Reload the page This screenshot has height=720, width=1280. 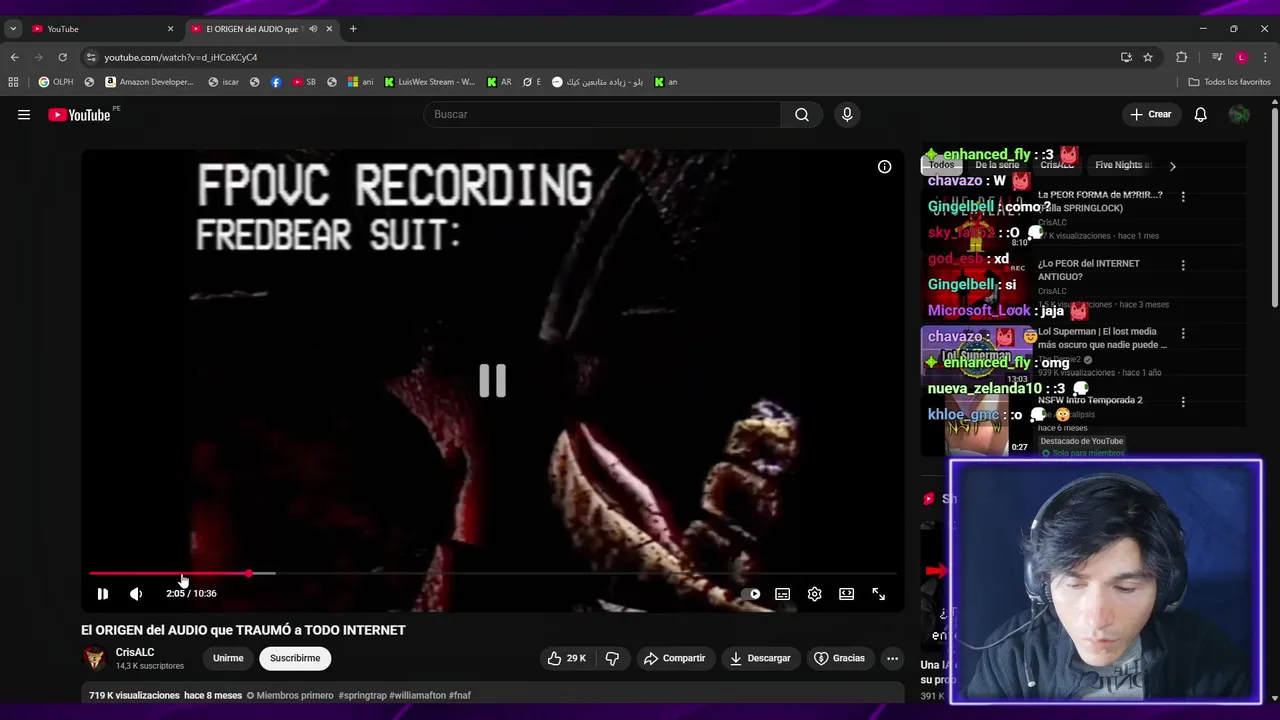tap(62, 57)
